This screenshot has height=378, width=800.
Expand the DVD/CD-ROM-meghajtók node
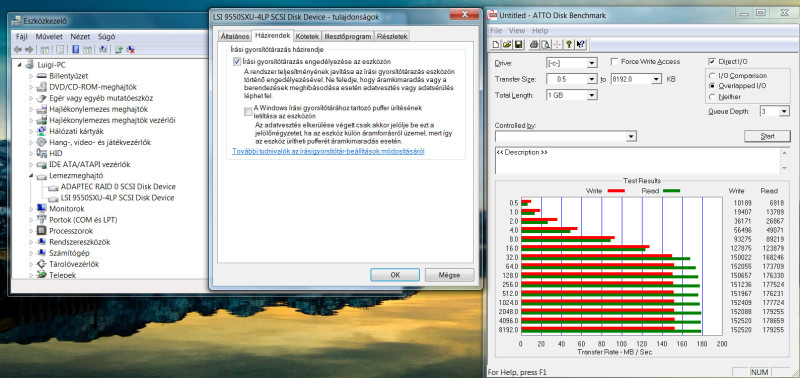coord(31,87)
